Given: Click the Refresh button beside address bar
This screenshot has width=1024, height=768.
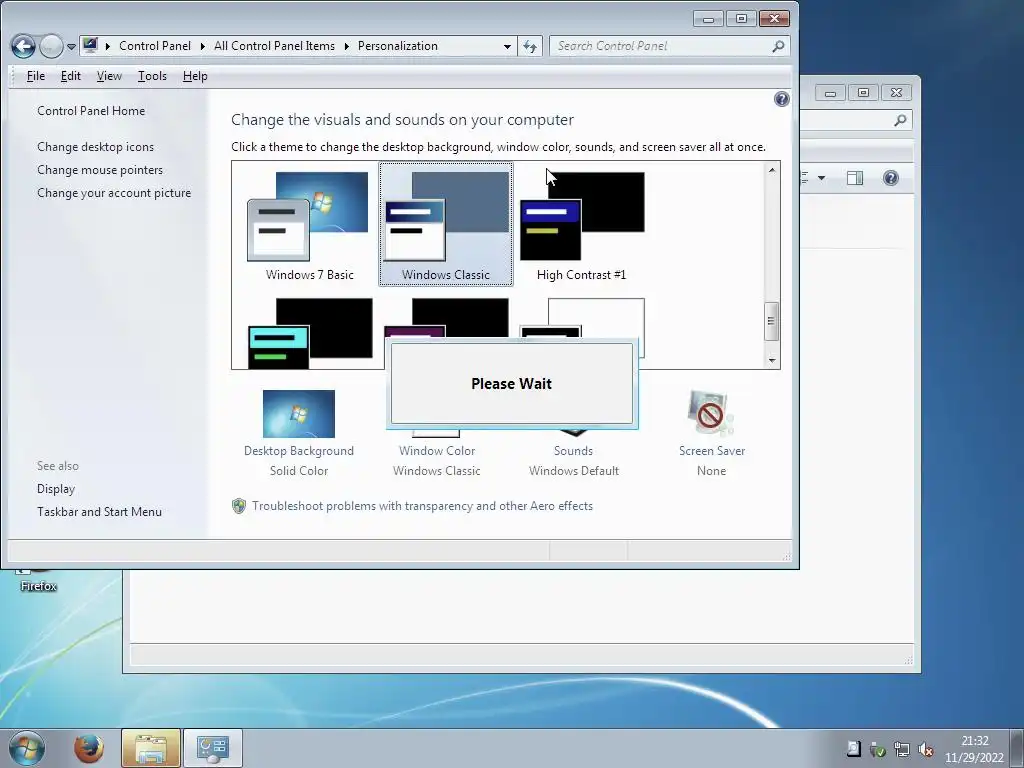Looking at the screenshot, I should [530, 46].
